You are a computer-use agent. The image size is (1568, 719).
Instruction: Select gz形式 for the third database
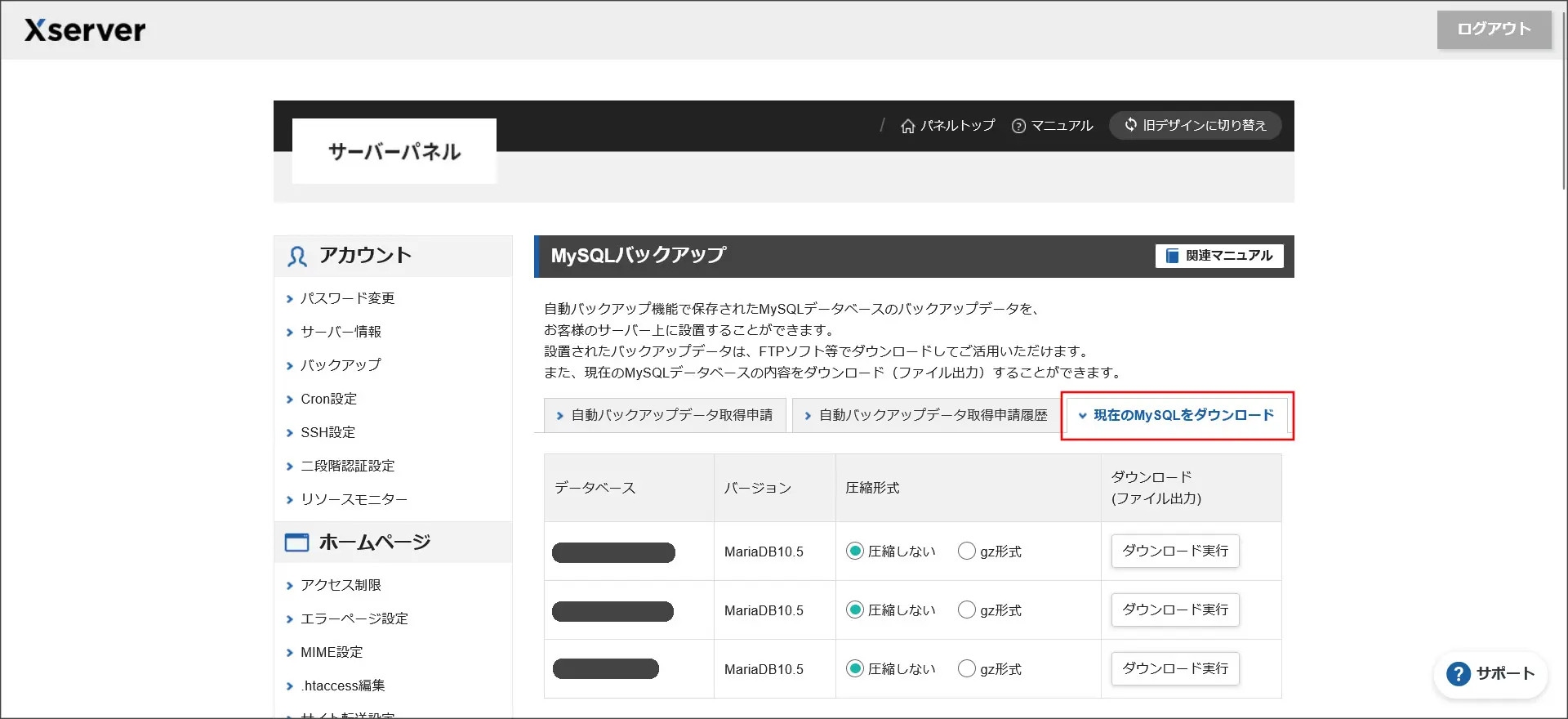967,669
